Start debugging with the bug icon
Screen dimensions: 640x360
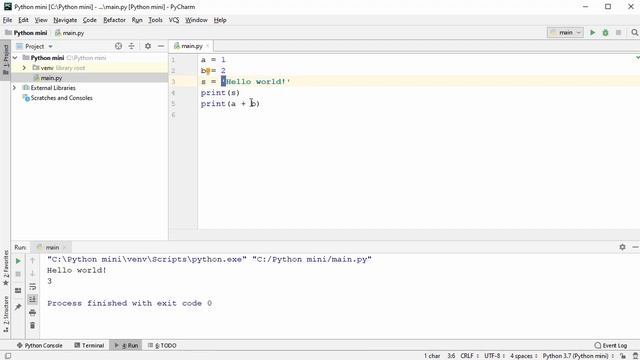click(x=605, y=33)
